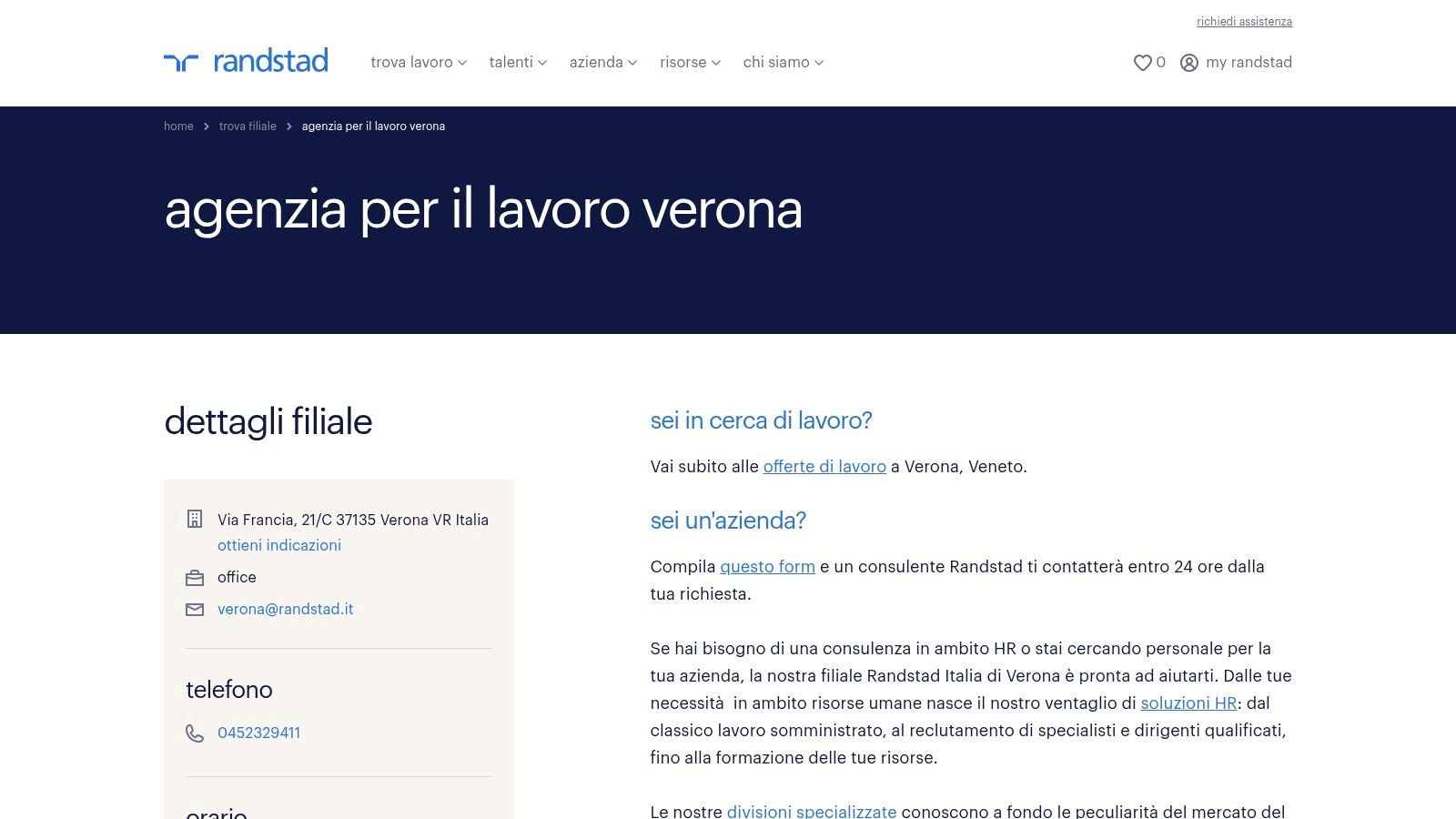Open the divisioni specializzate link
The width and height of the screenshot is (1456, 819).
812,811
